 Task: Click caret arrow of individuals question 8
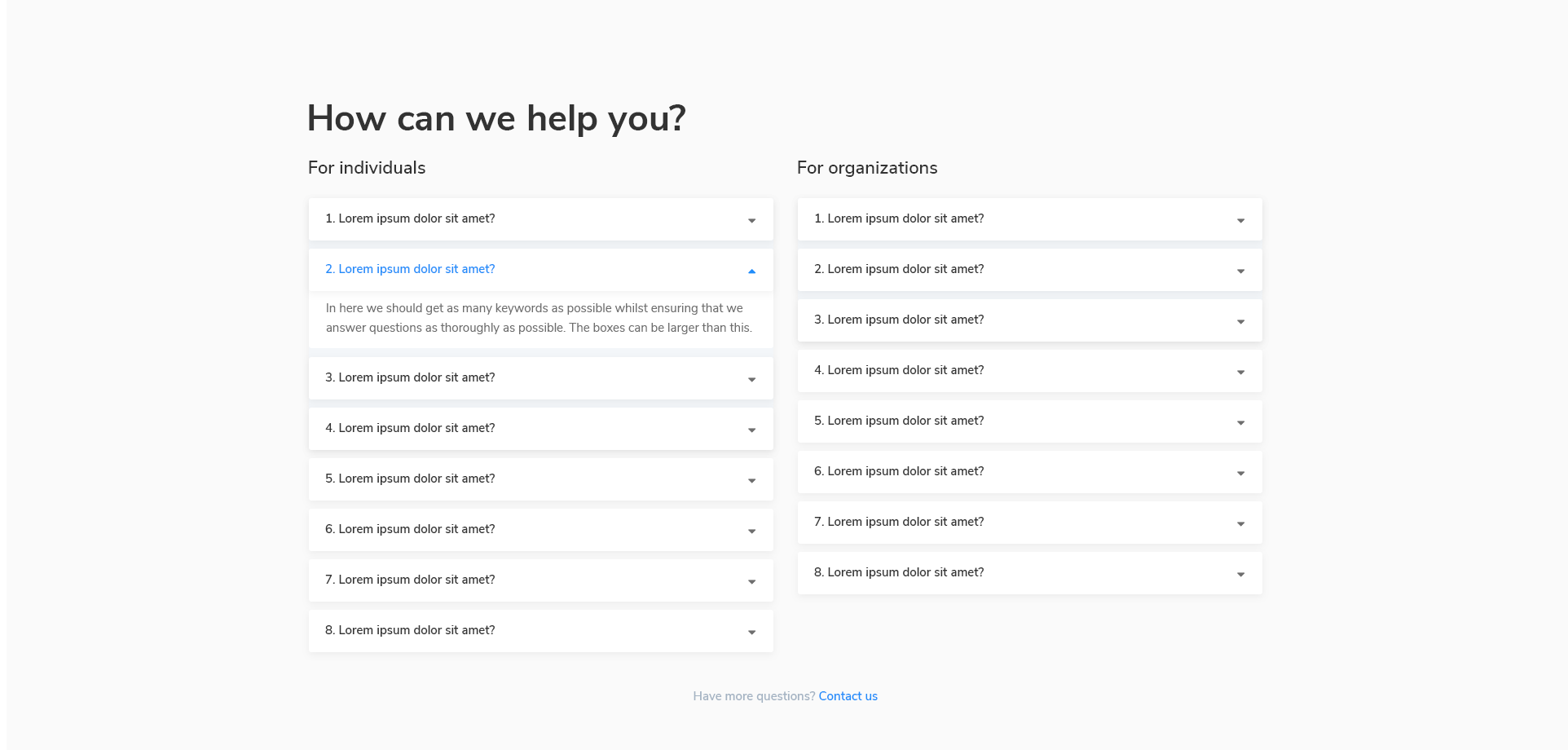[x=751, y=633]
